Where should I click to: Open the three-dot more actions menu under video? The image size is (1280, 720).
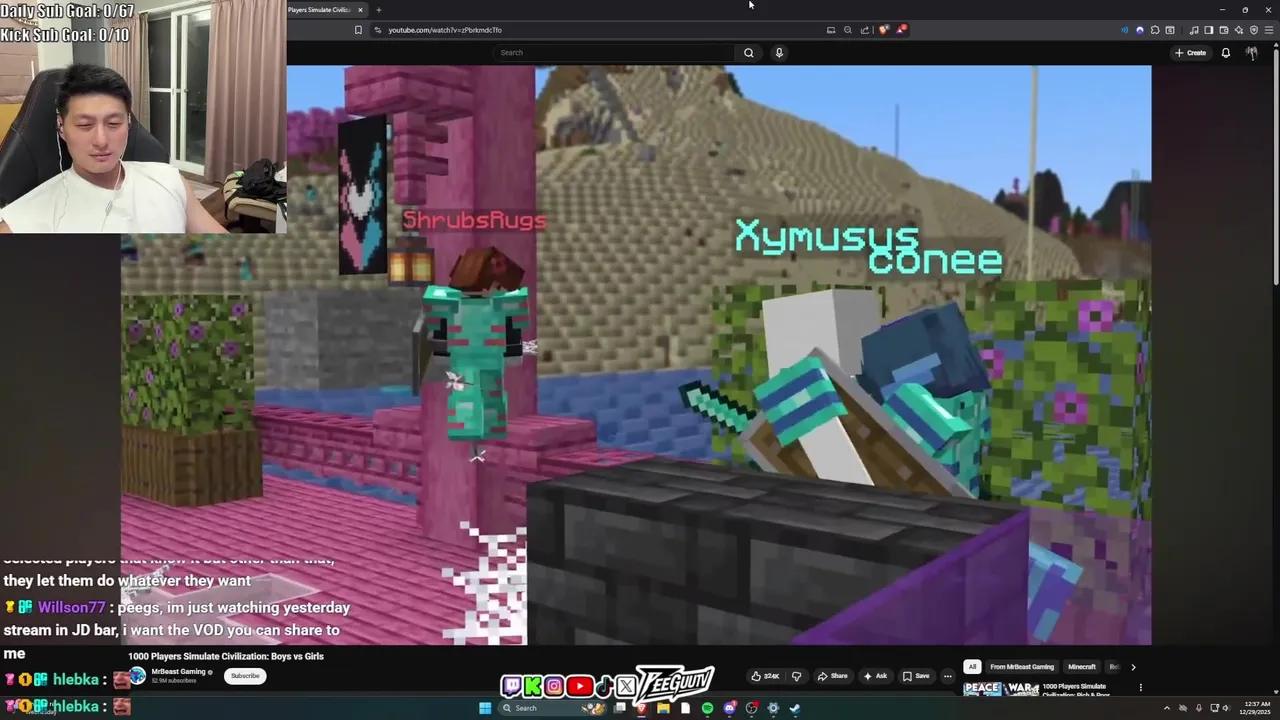pos(948,676)
